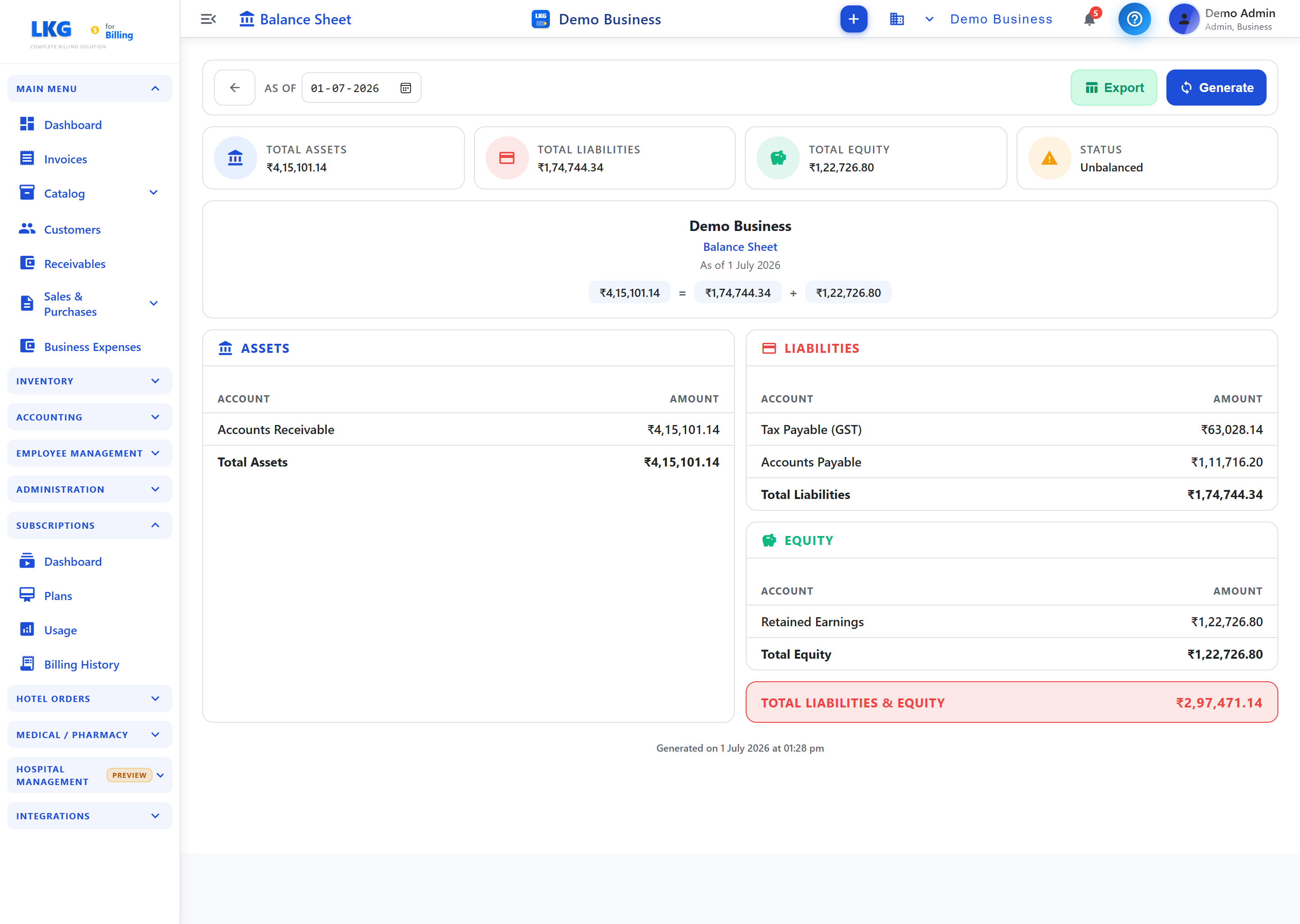This screenshot has height=924, width=1300.
Task: Click the Receivables sidebar icon
Action: (x=27, y=263)
